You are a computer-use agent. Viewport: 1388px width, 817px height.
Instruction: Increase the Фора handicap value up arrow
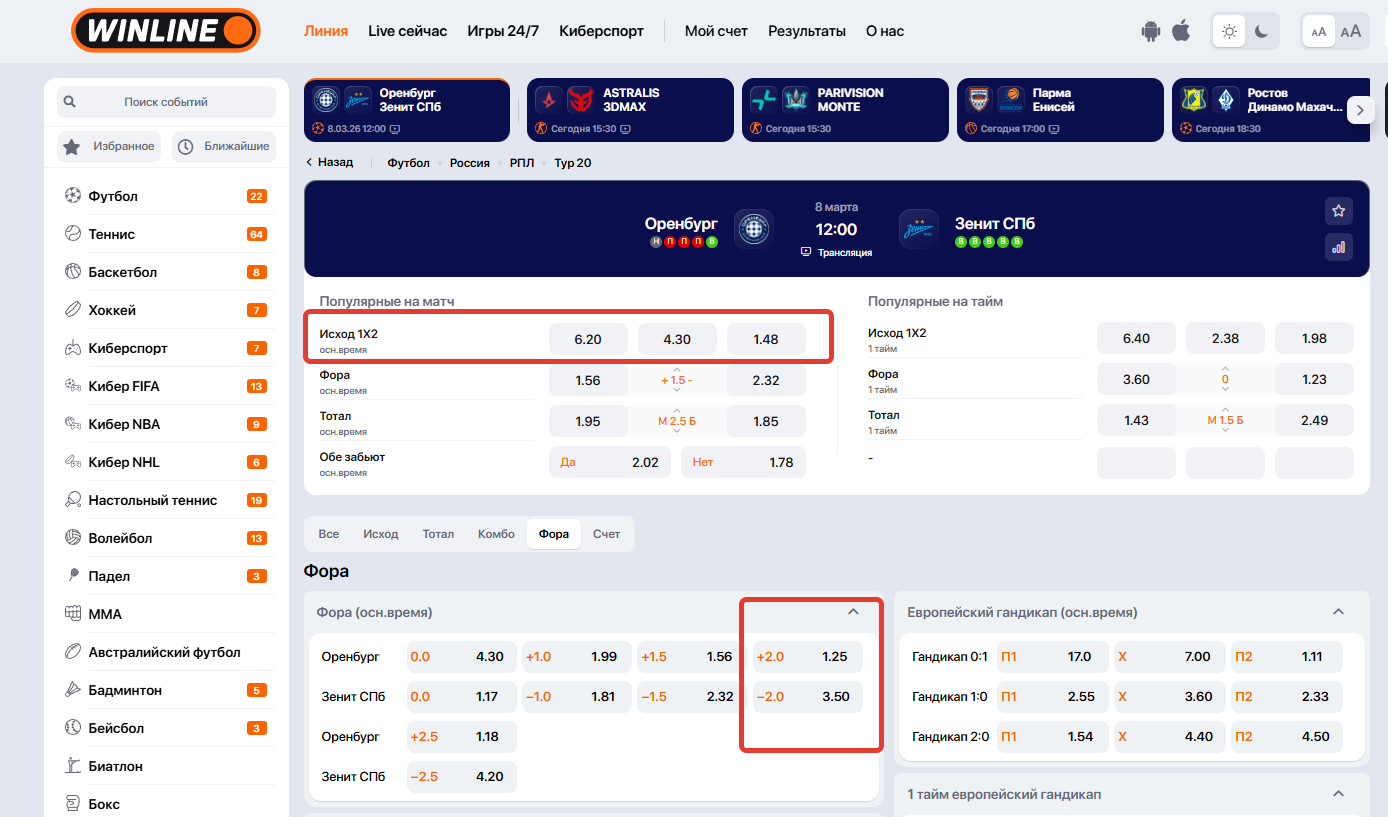pos(677,370)
